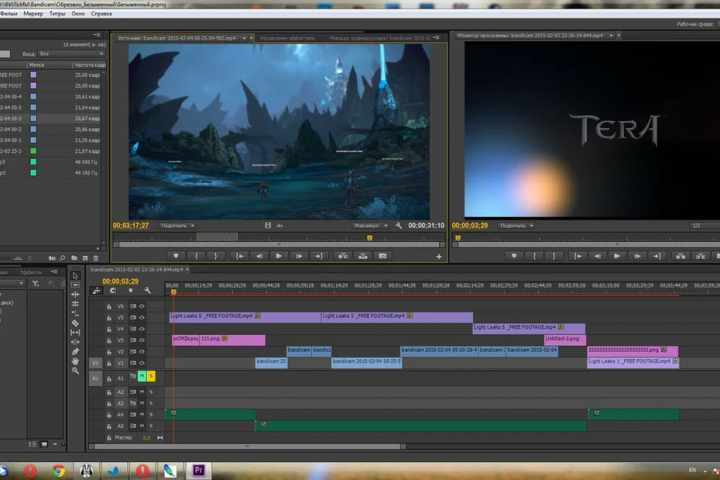The image size is (720, 480).
Task: Toggle lock on track V5
Action: pos(109,318)
